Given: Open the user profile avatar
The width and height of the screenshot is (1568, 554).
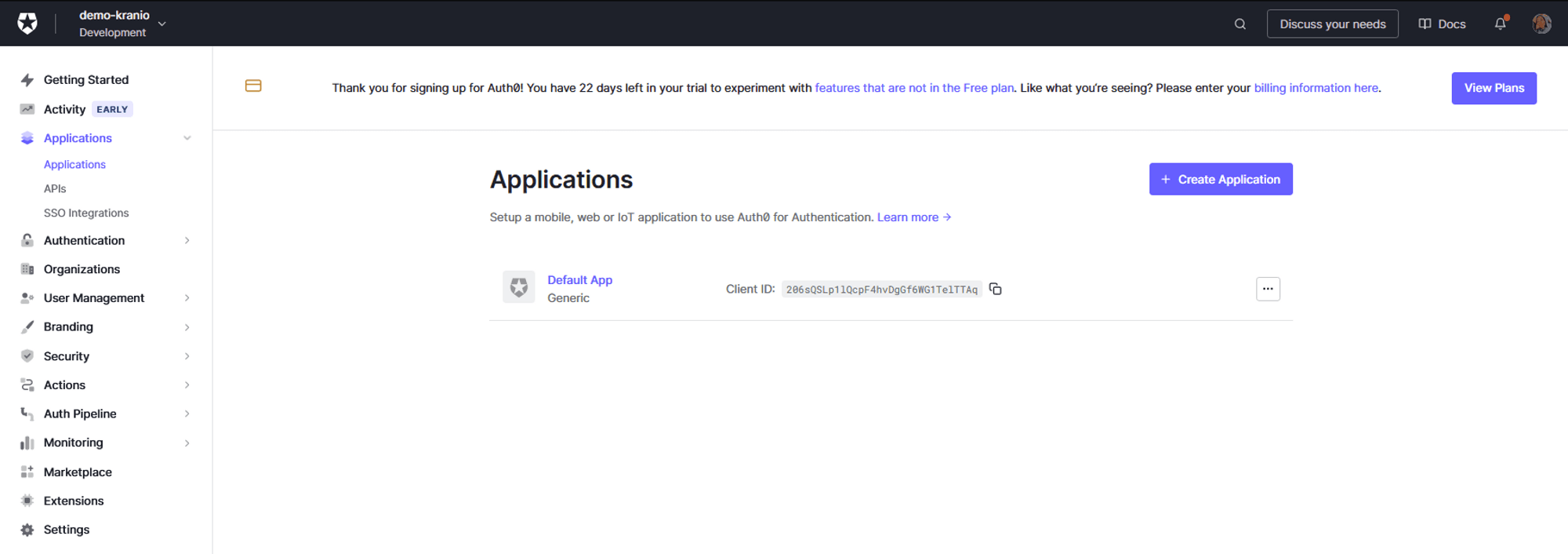Looking at the screenshot, I should (1541, 24).
